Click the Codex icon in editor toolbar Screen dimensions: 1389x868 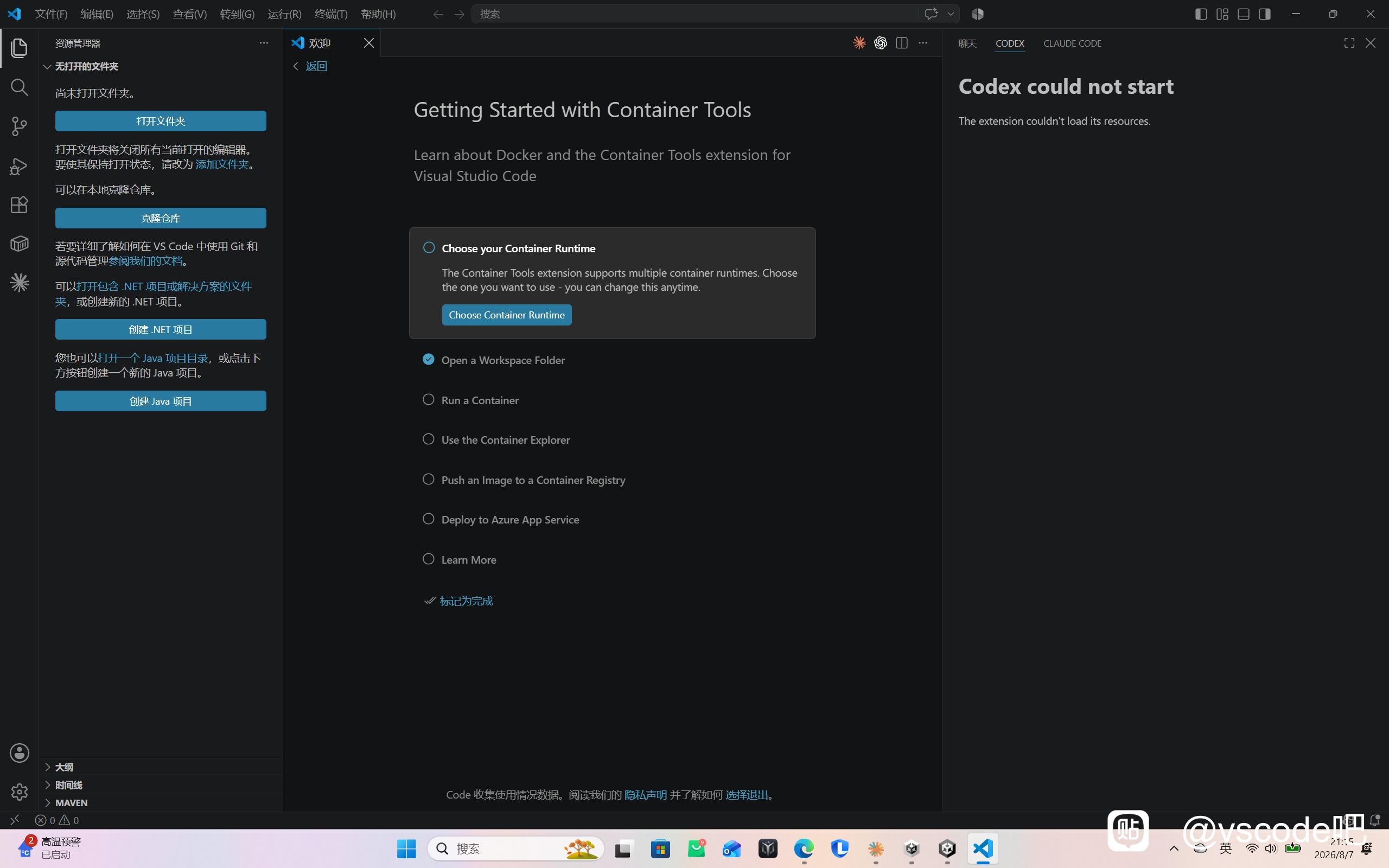[881, 43]
